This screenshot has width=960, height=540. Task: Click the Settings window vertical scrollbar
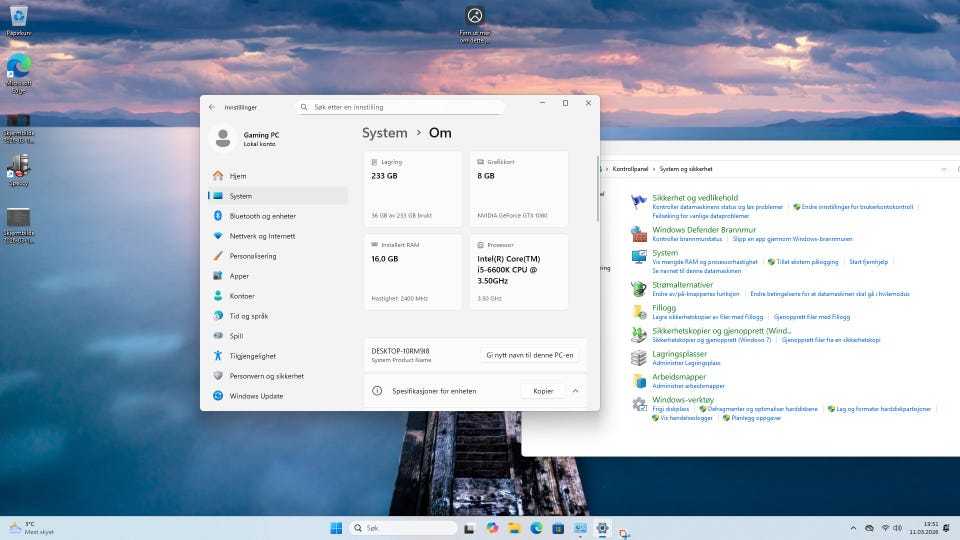click(598, 190)
